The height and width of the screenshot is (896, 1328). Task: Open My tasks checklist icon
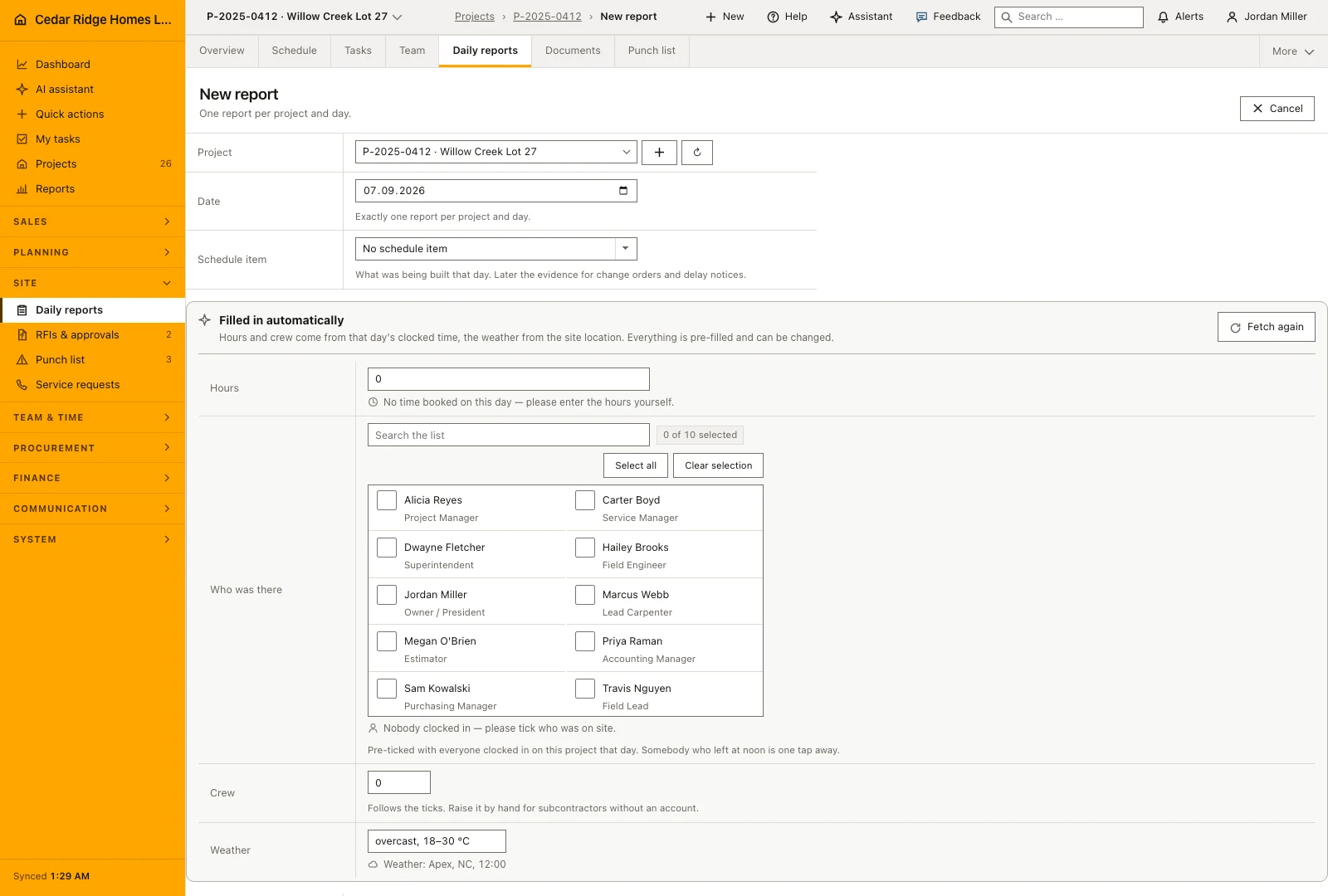click(22, 139)
